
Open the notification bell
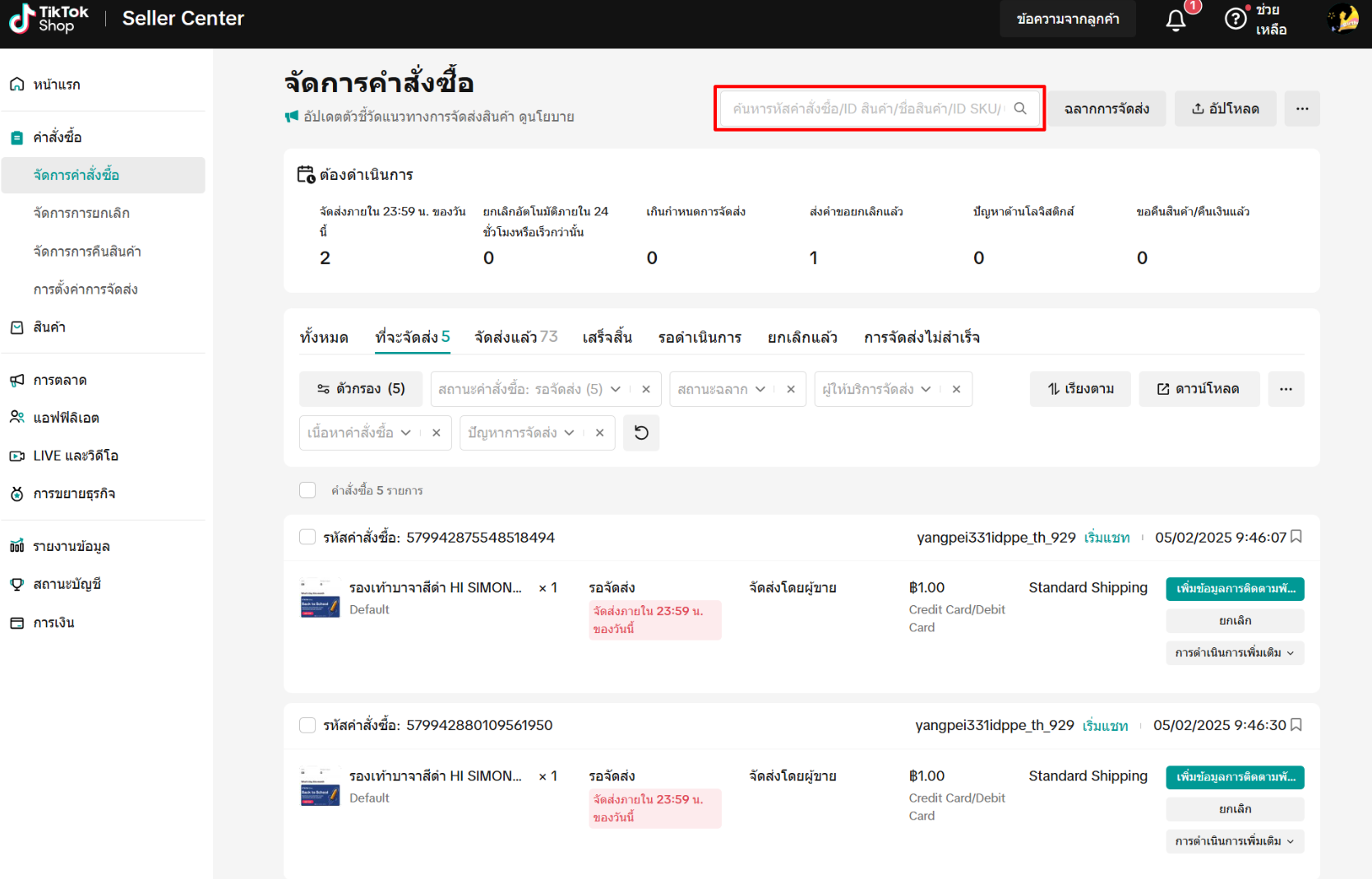pyautogui.click(x=1176, y=20)
